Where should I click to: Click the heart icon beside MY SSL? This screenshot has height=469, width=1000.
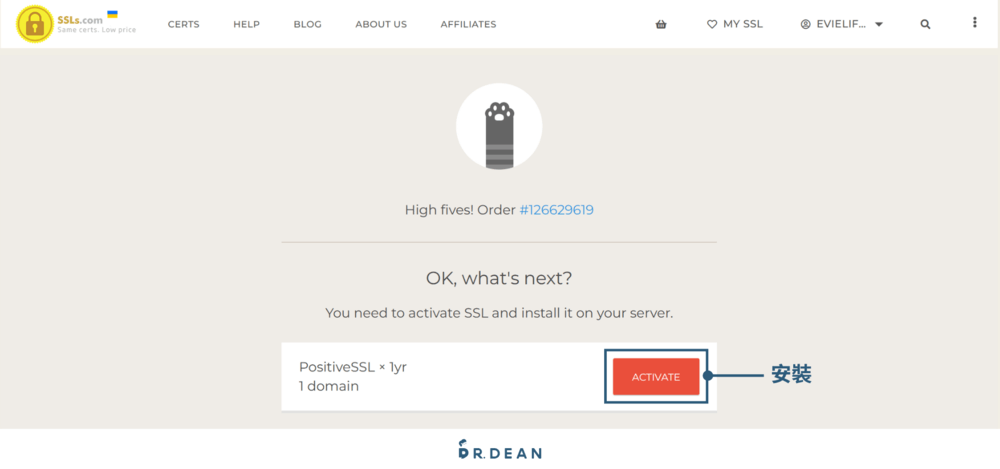(712, 24)
